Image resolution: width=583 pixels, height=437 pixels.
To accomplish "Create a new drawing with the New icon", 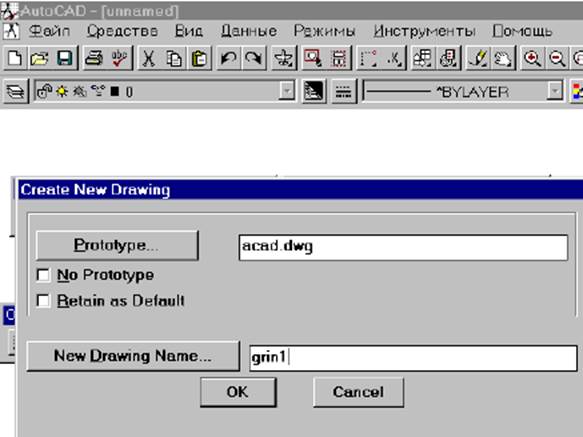I will click(15, 58).
